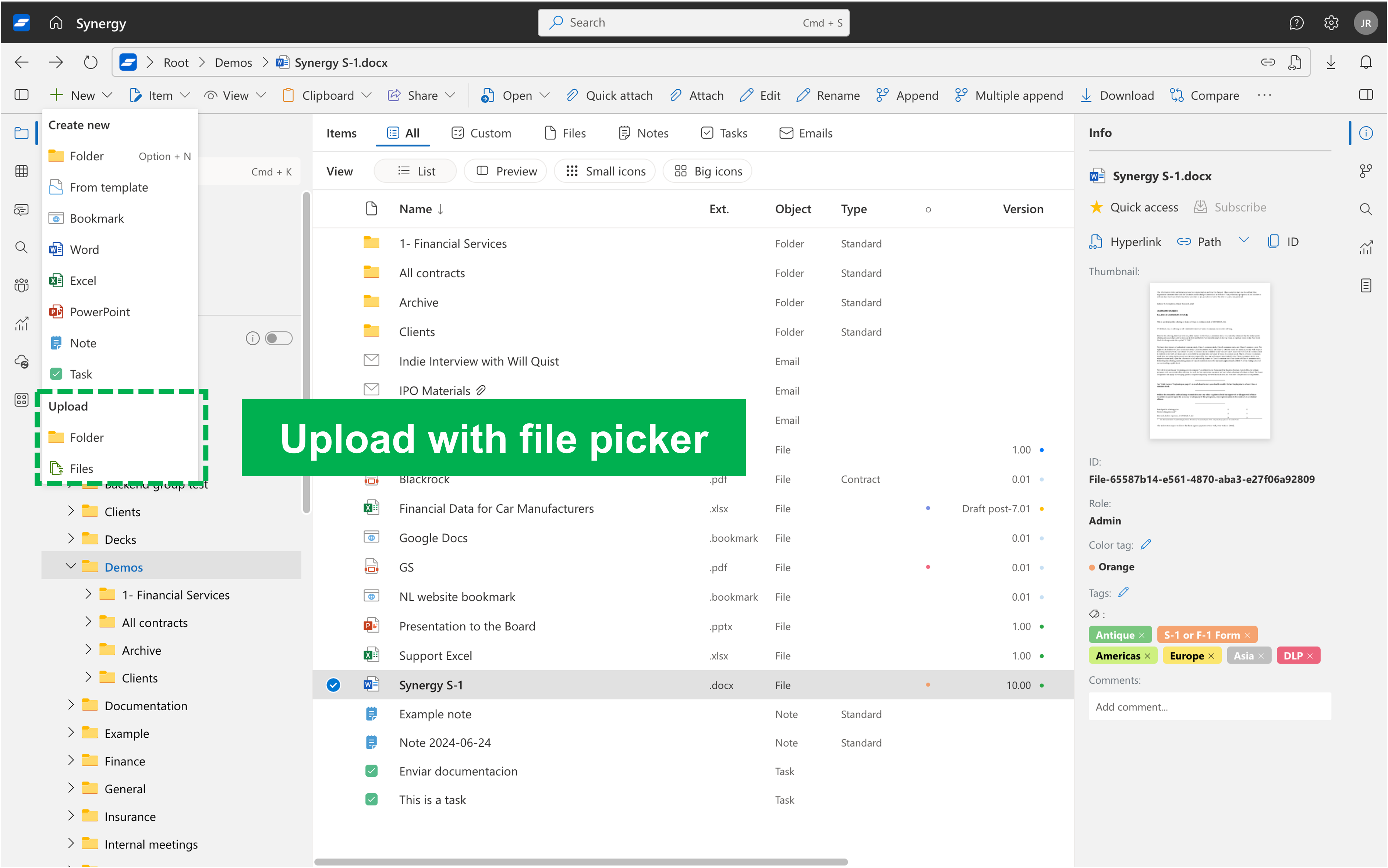Screen dimensions: 1388x868
Task: Click the Download toolbar button
Action: point(1117,95)
